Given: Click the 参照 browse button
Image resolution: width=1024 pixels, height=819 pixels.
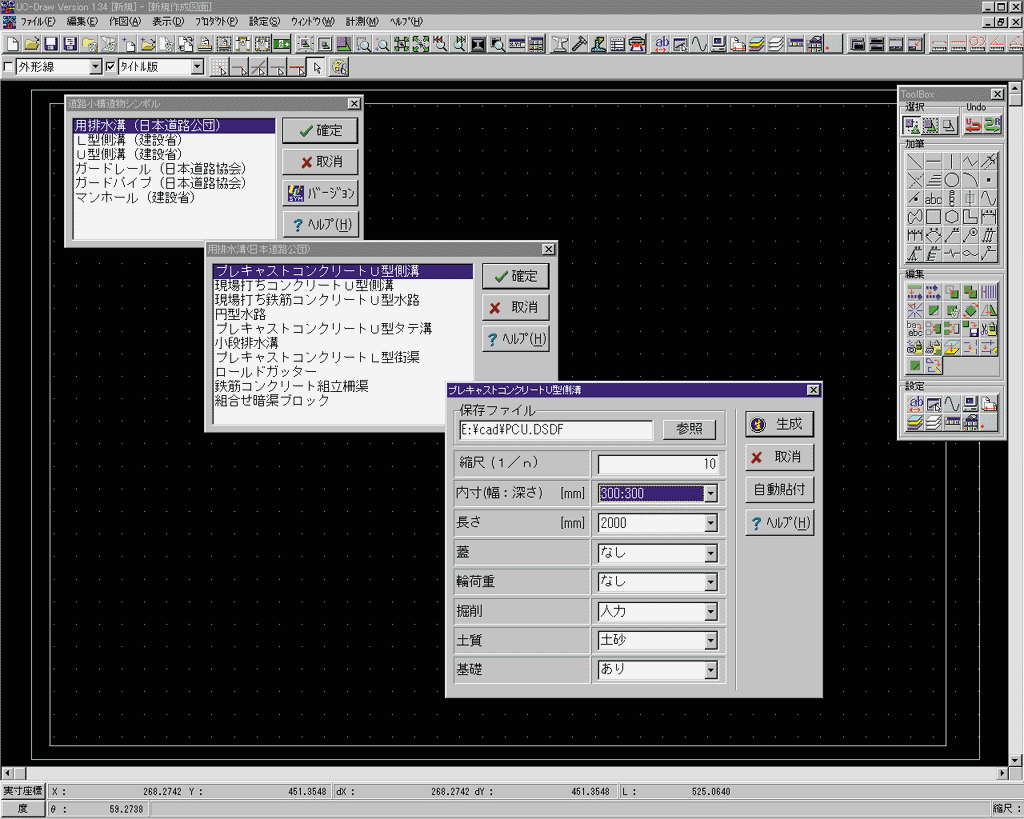Looking at the screenshot, I should point(689,429).
